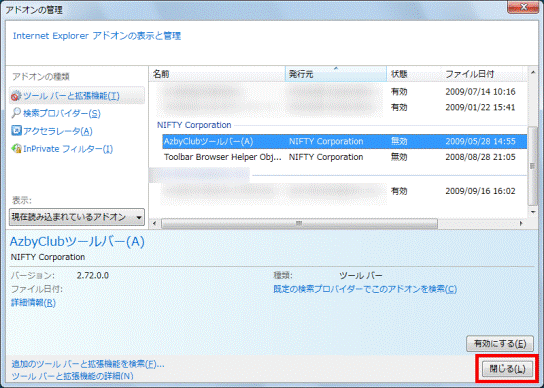This screenshot has width=544, height=388.
Task: Select the AzbyClubツールバー(A) row
Action: 345,142
